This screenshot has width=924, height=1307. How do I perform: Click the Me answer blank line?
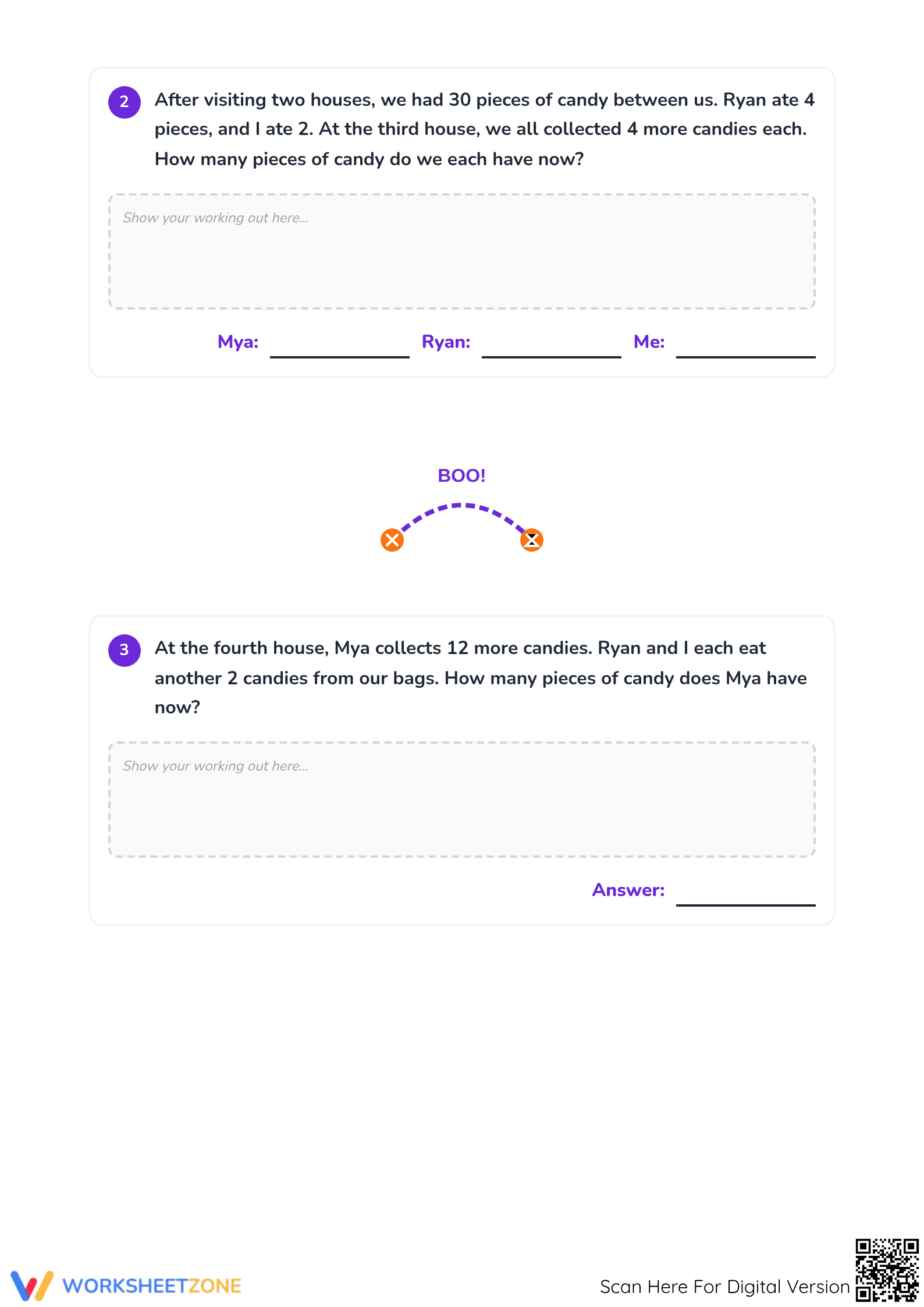coord(746,356)
